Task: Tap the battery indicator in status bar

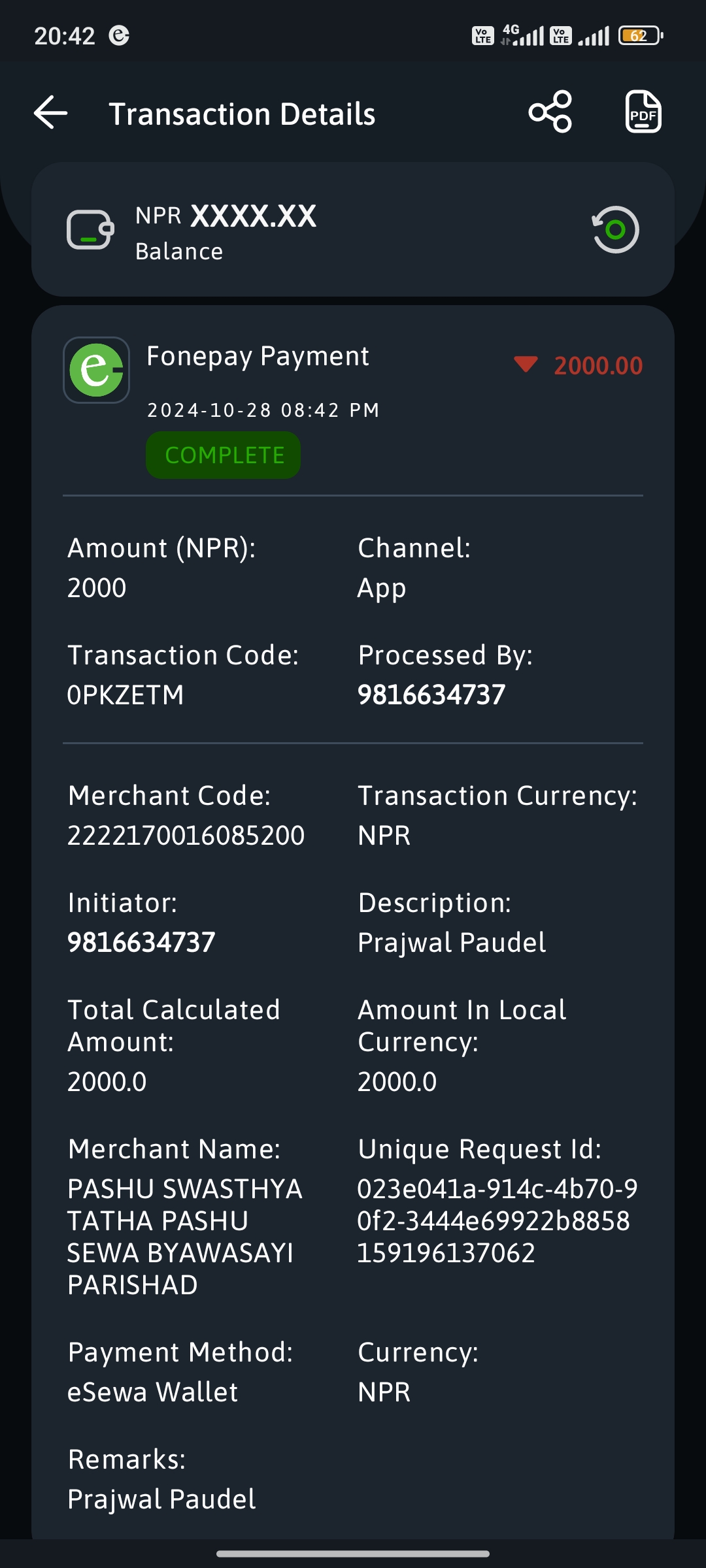Action: (641, 35)
